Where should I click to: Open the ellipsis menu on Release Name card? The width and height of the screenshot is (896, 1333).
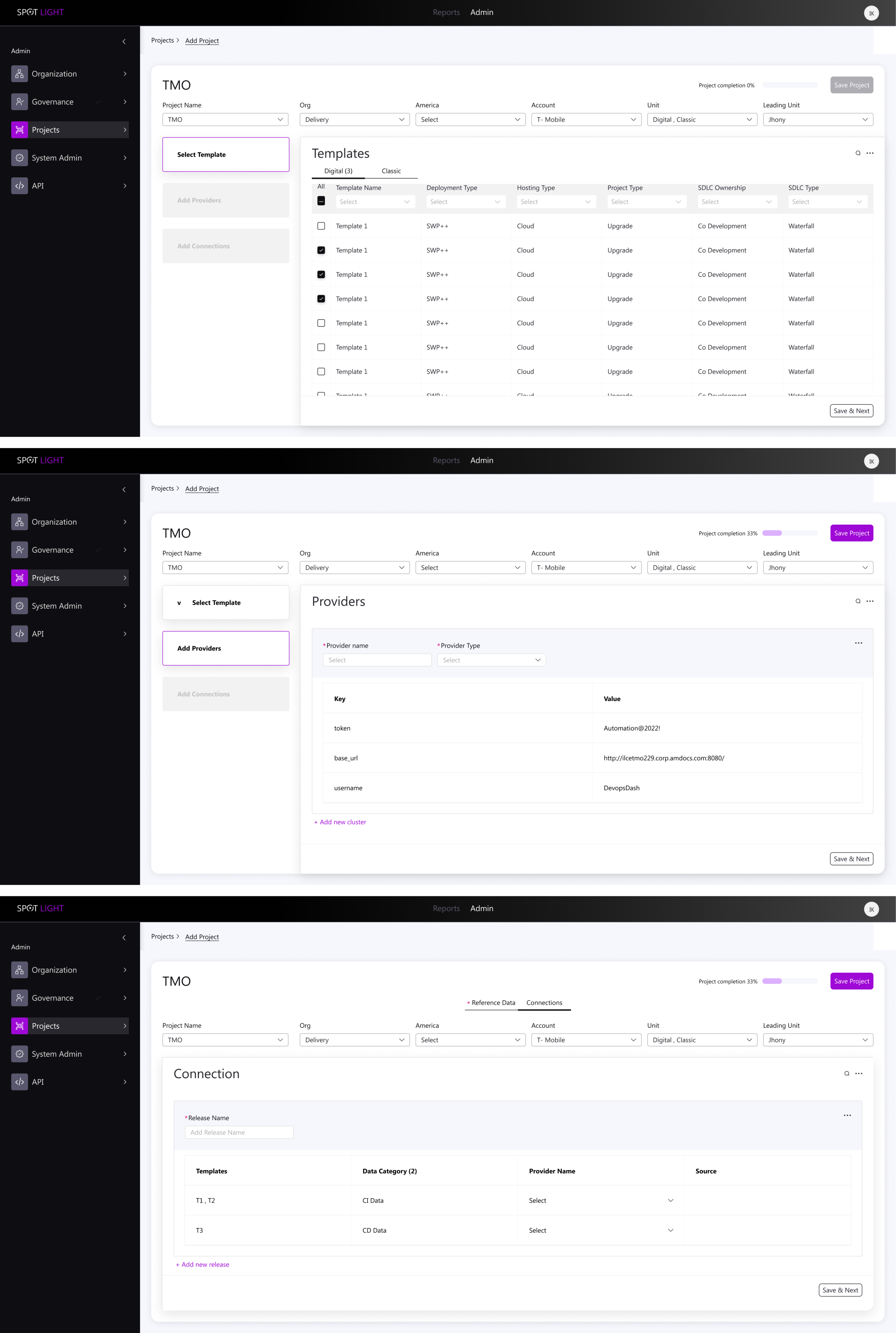[847, 1115]
